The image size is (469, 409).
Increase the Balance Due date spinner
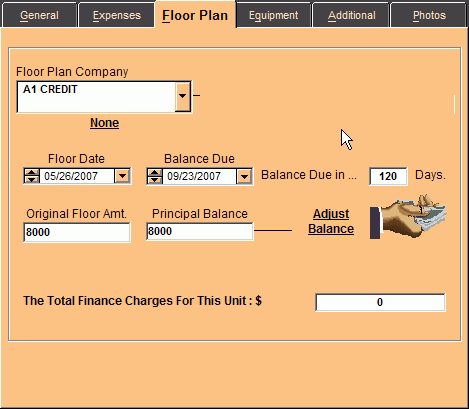[155, 173]
